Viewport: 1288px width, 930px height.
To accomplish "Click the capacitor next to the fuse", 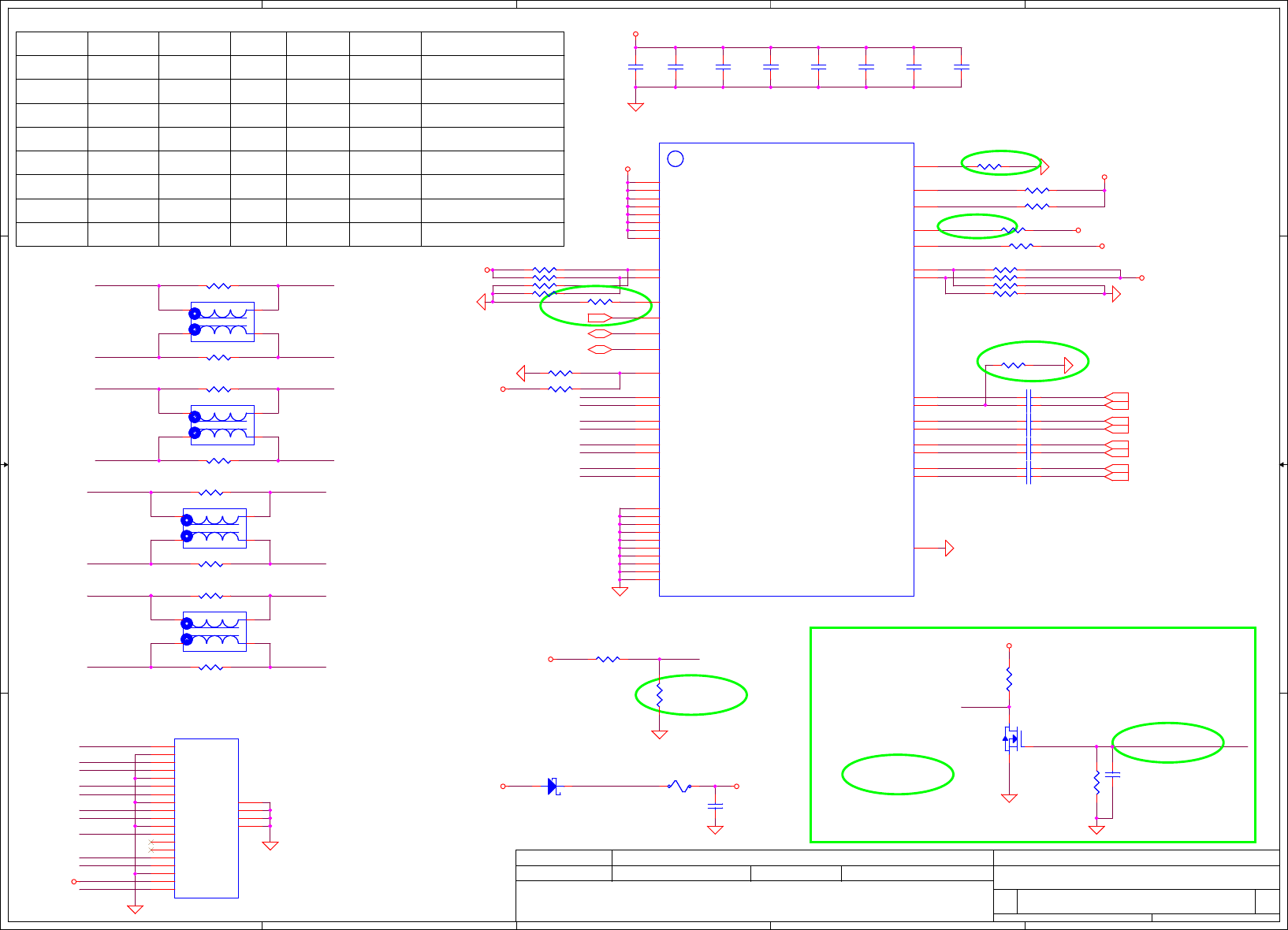I will (715, 805).
